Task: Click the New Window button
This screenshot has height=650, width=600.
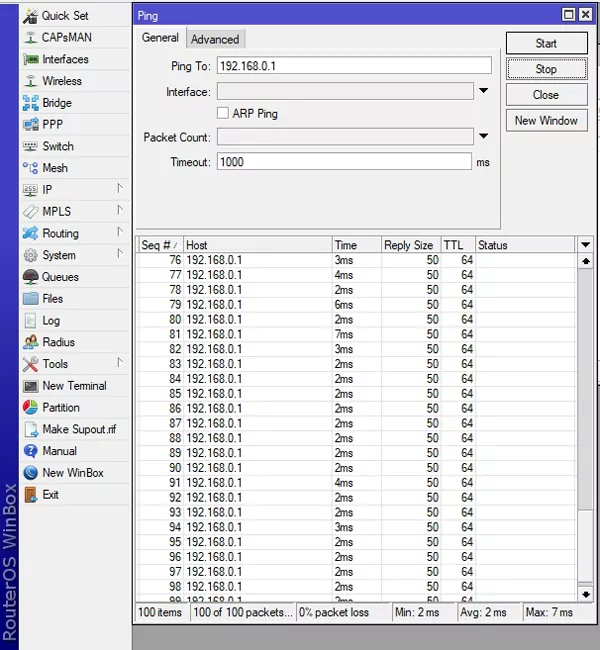Action: click(546, 121)
